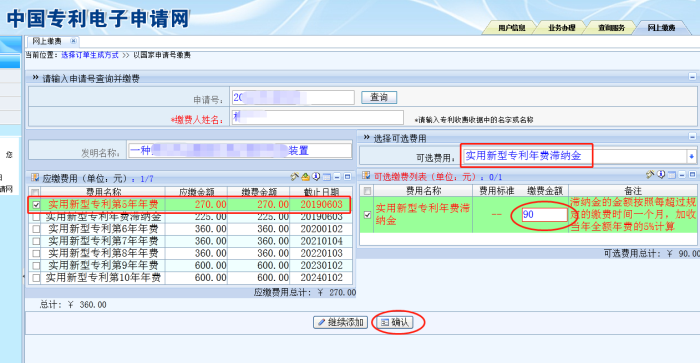Click the grid view icon in 可选缴费列表 header

(x=671, y=175)
